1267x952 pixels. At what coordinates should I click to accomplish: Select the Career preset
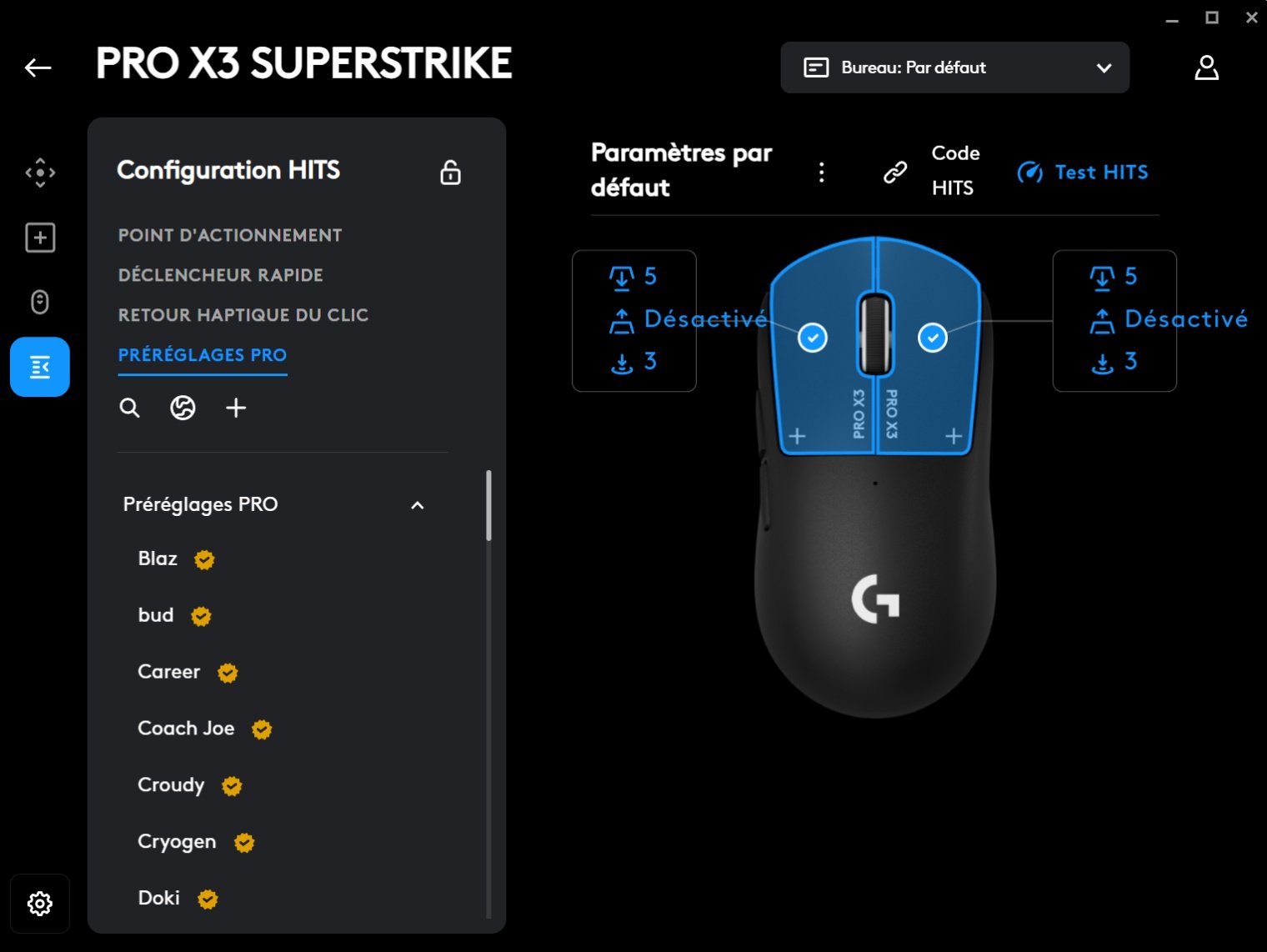pos(169,672)
